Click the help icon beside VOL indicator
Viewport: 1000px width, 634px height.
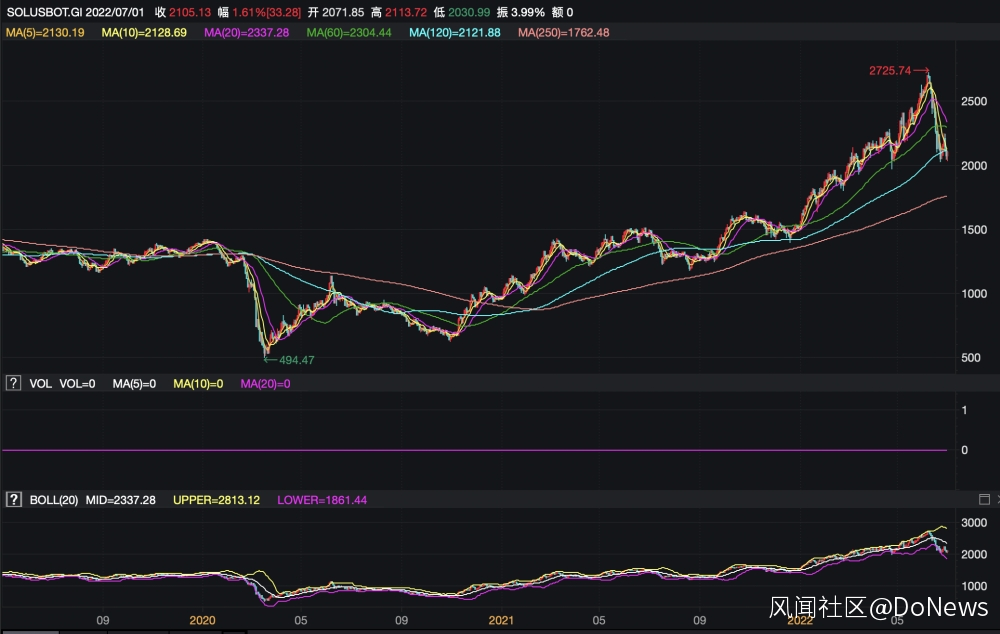(x=14, y=383)
